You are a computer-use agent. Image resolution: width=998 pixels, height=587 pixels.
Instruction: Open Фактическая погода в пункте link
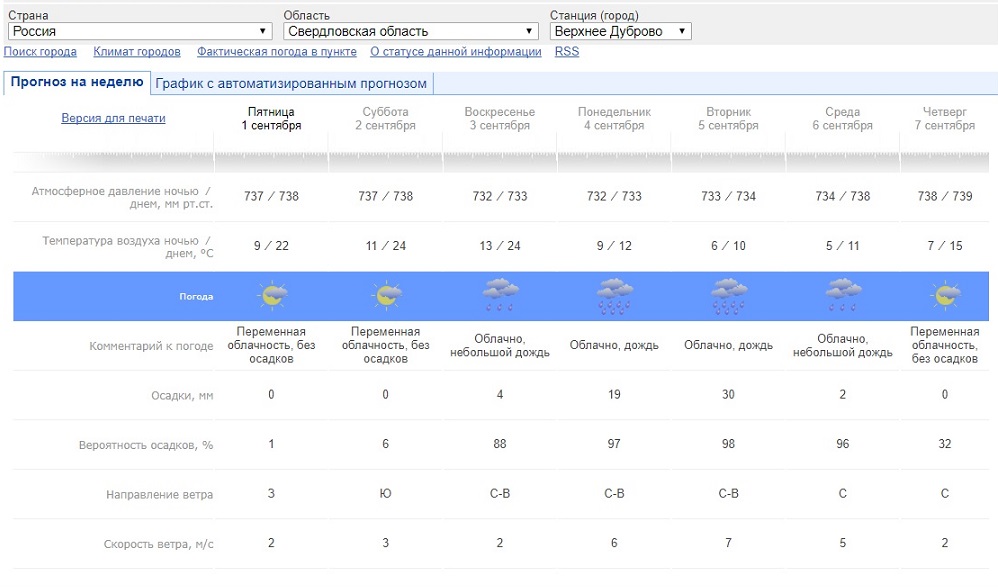pos(276,52)
